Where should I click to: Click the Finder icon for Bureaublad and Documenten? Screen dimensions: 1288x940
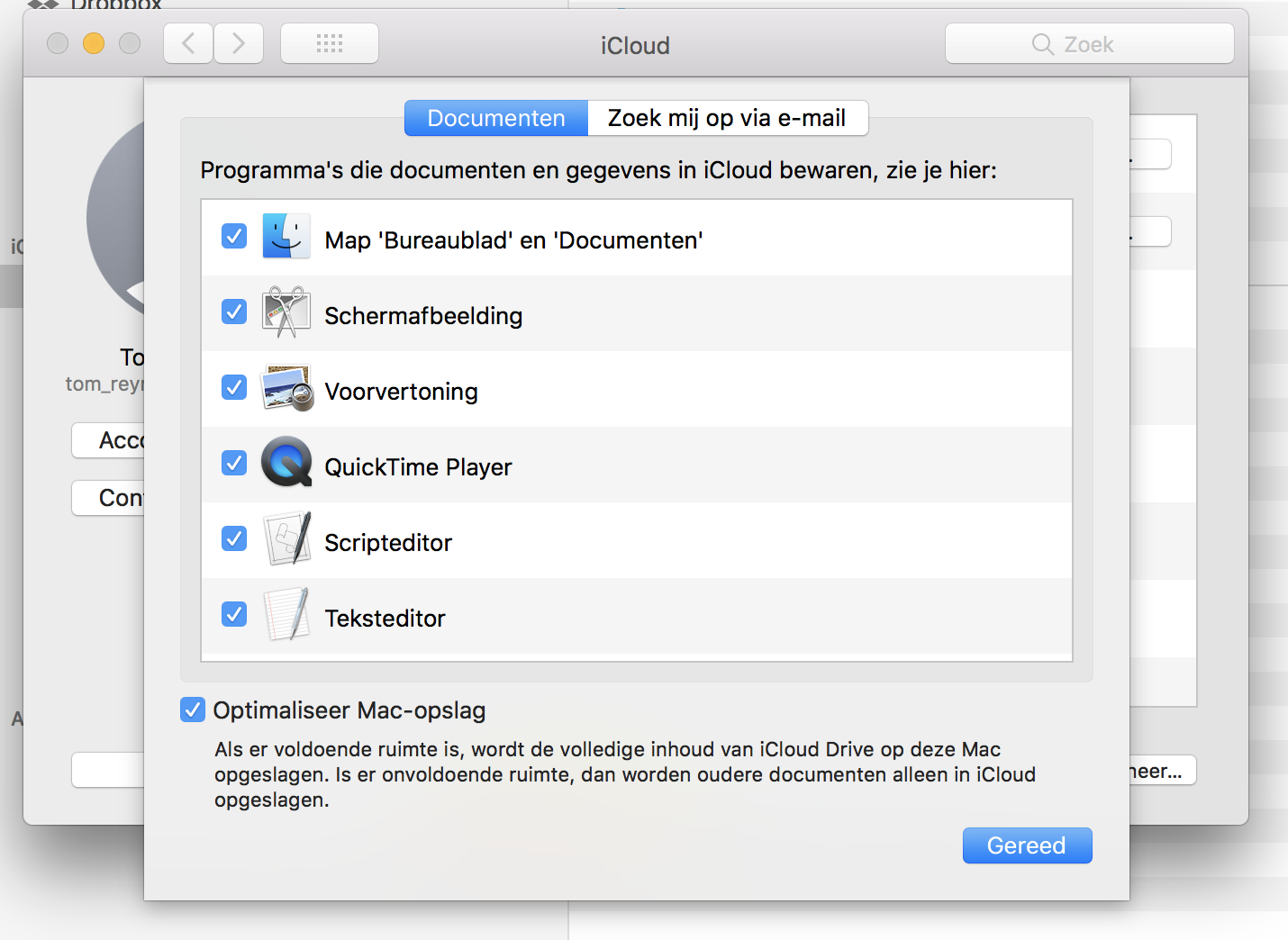click(286, 237)
